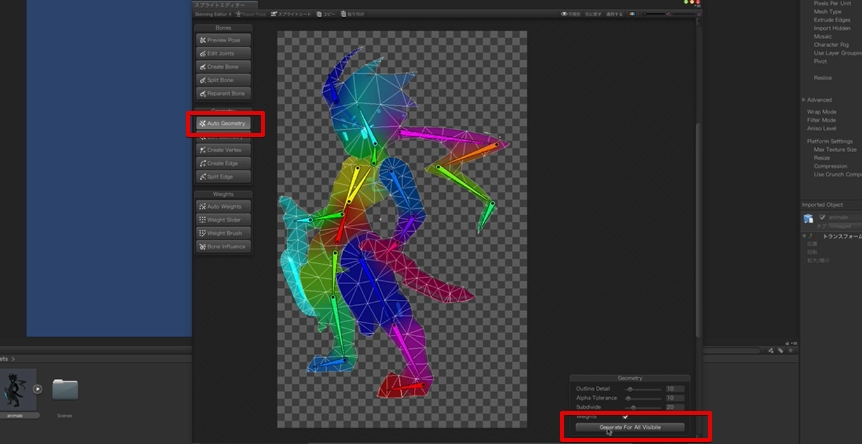The height and width of the screenshot is (445, 862).
Task: Select the Split Edge tool
Action: [x=223, y=177]
